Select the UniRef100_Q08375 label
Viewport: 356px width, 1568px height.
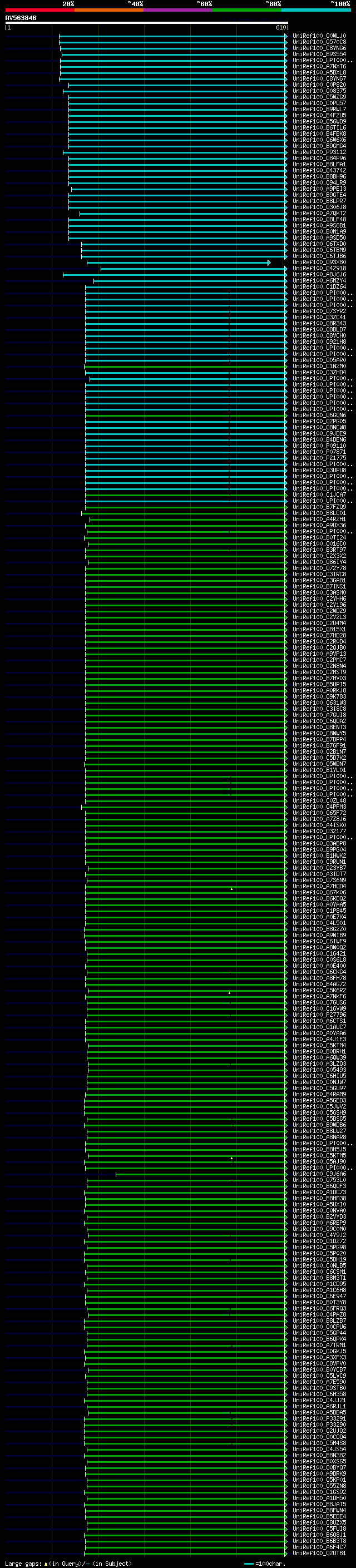pos(319,91)
